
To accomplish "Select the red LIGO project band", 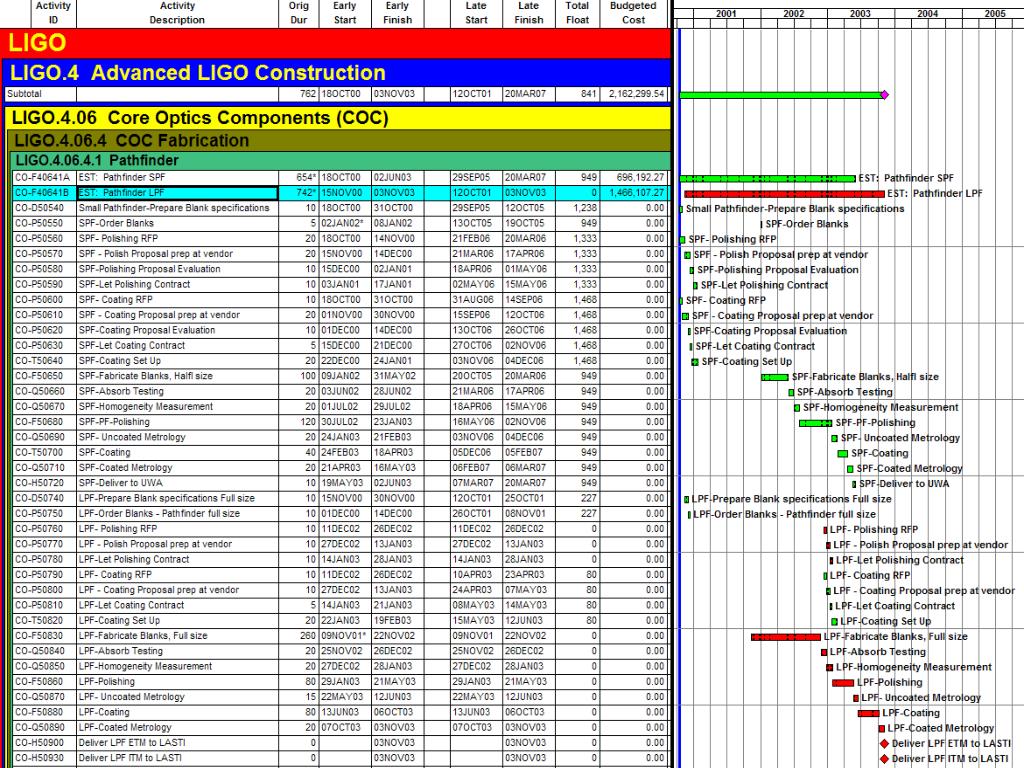I will click(x=336, y=43).
